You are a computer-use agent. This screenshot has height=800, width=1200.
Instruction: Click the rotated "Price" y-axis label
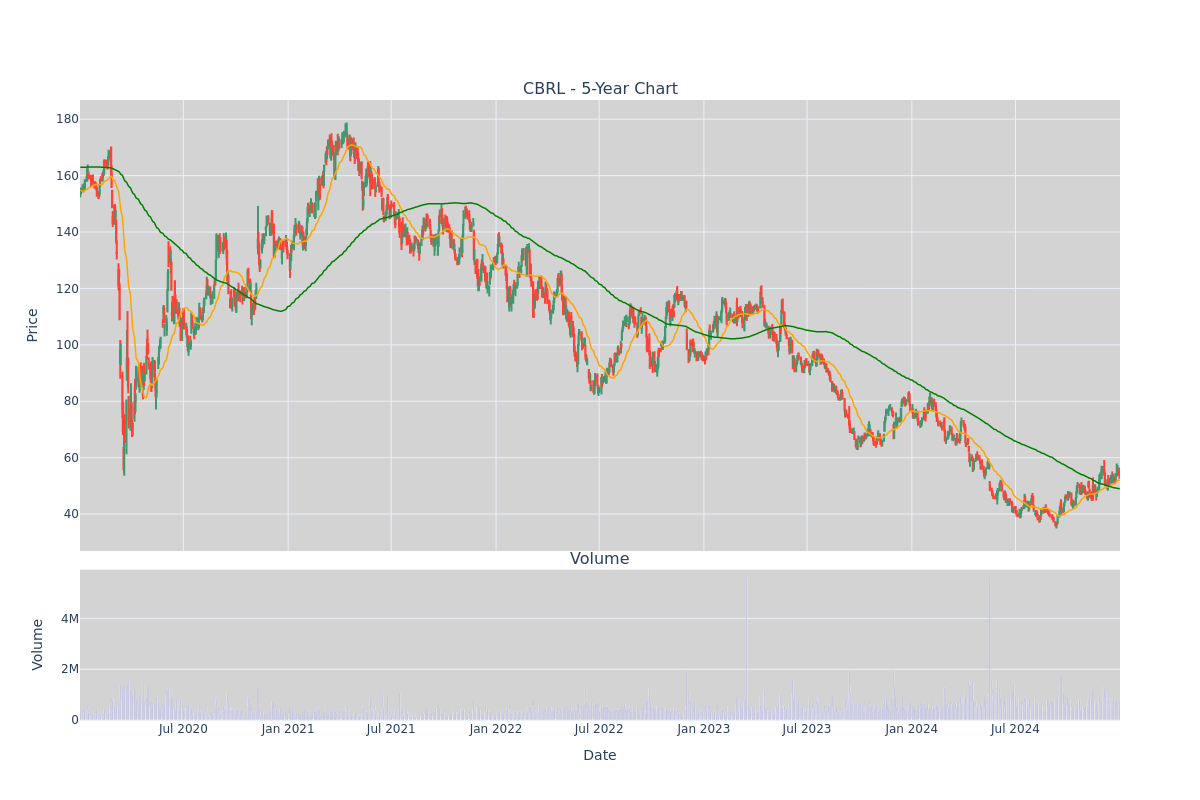pyautogui.click(x=33, y=325)
